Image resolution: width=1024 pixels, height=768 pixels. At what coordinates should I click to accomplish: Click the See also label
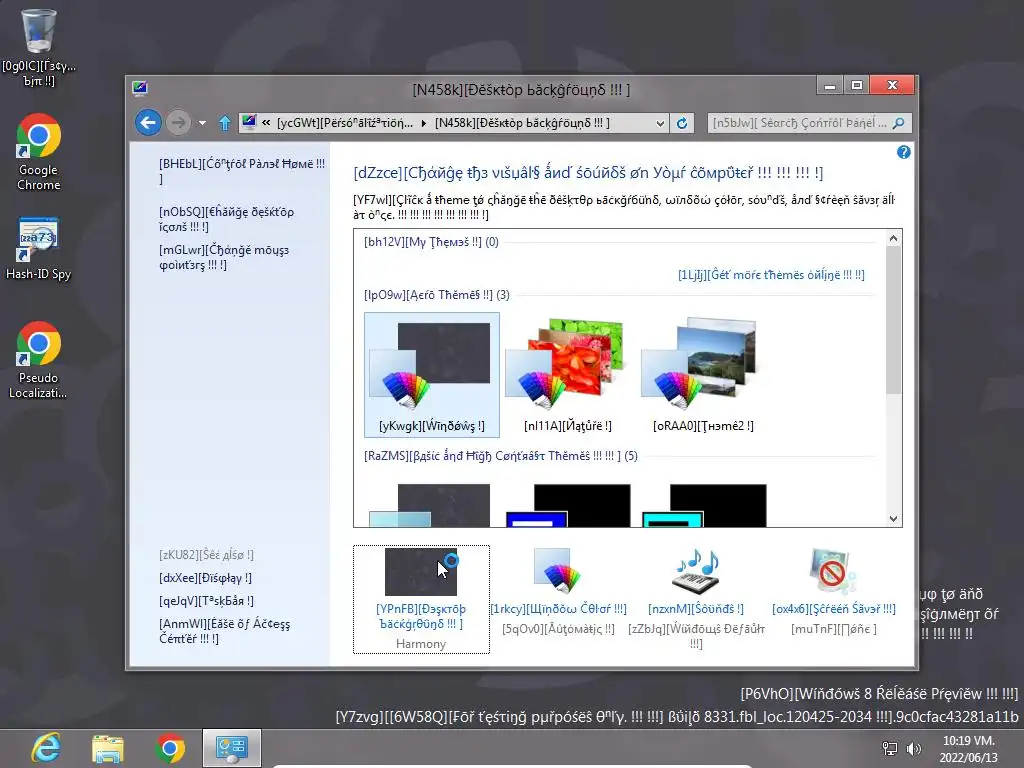click(x=206, y=555)
